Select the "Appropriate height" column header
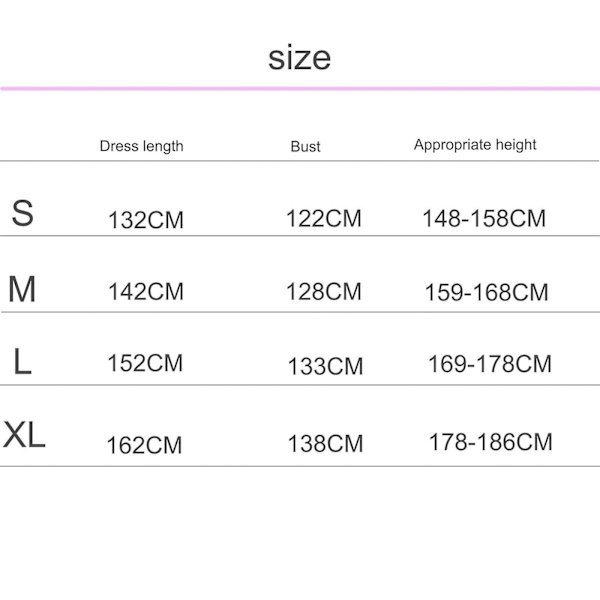 pos(475,145)
